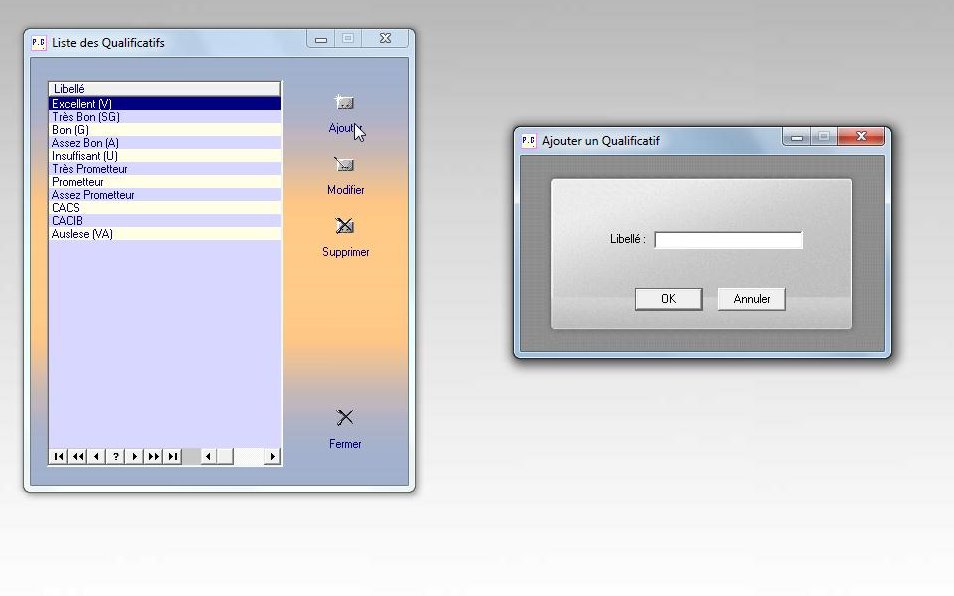Click horizontal scrollbar right arrow
This screenshot has height=596, width=954.
[x=272, y=457]
